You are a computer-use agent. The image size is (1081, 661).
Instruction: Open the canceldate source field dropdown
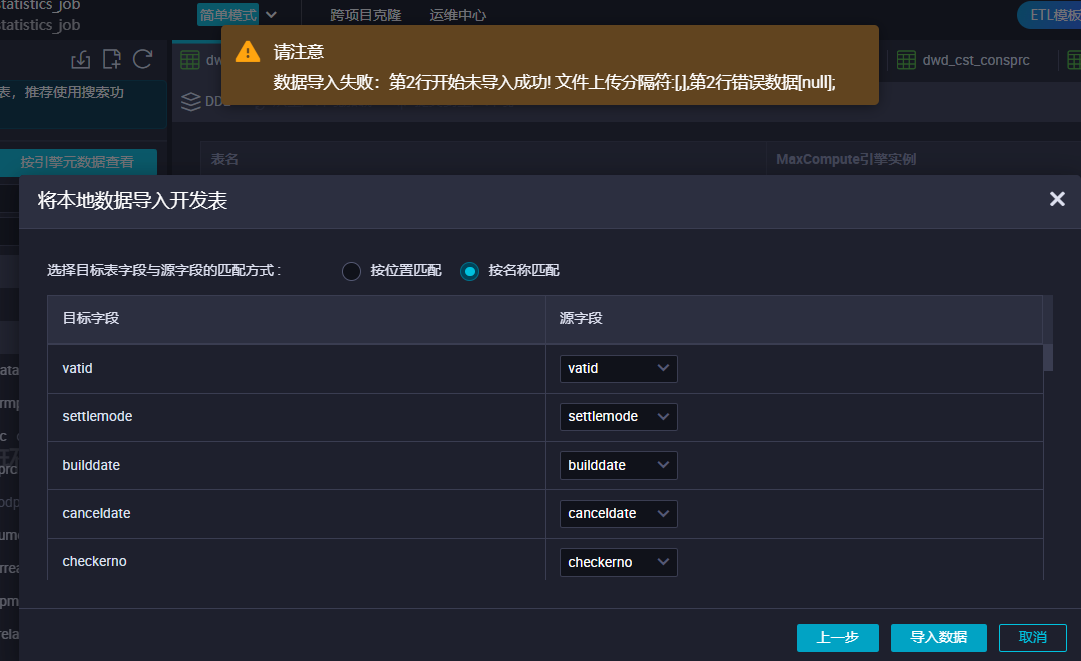[x=618, y=513]
